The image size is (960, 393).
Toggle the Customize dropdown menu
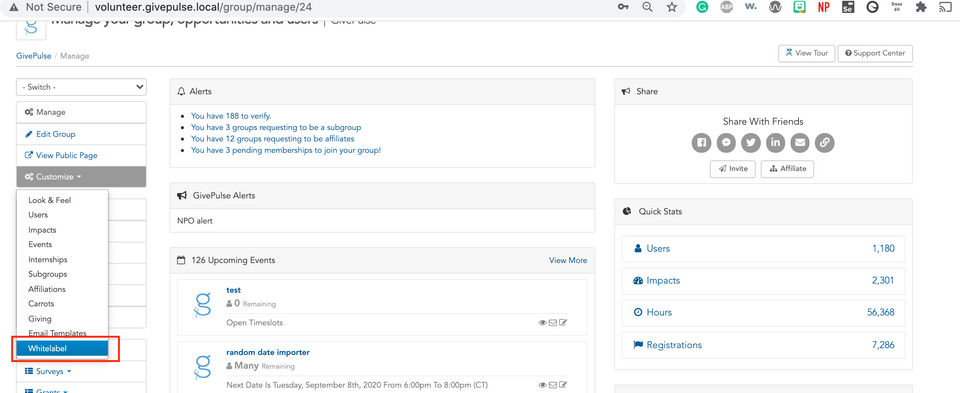point(81,177)
